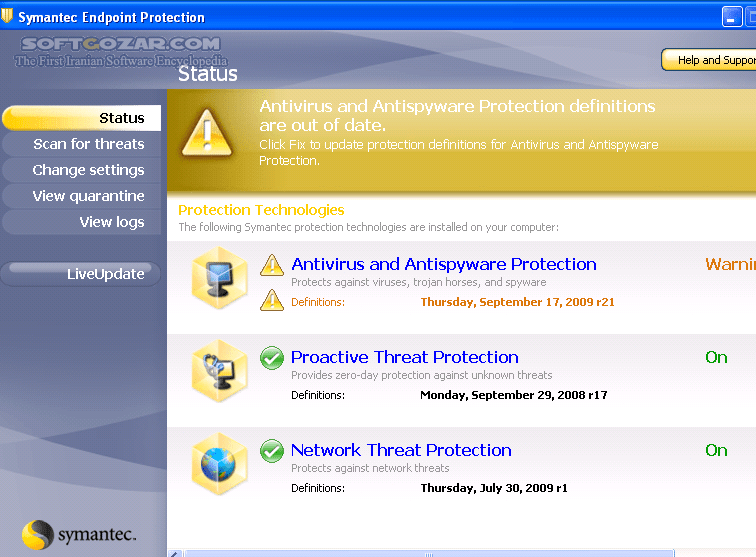Click date Thursday, July 30, 2009 r1

coord(494,489)
